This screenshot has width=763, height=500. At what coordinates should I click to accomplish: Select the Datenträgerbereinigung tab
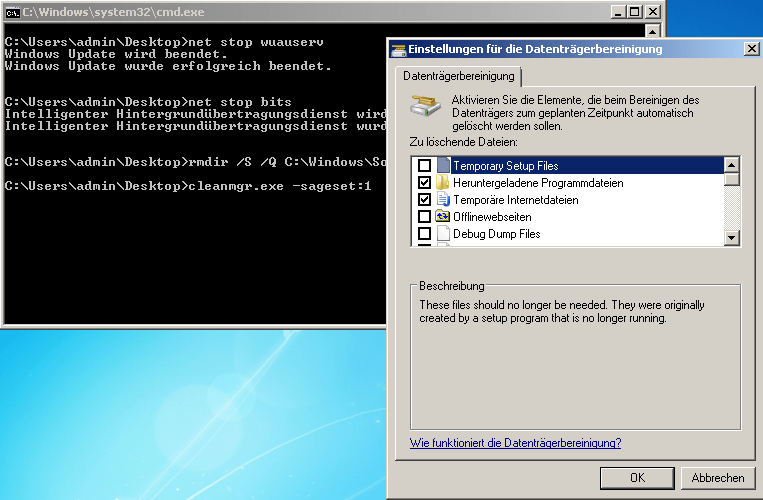(459, 77)
